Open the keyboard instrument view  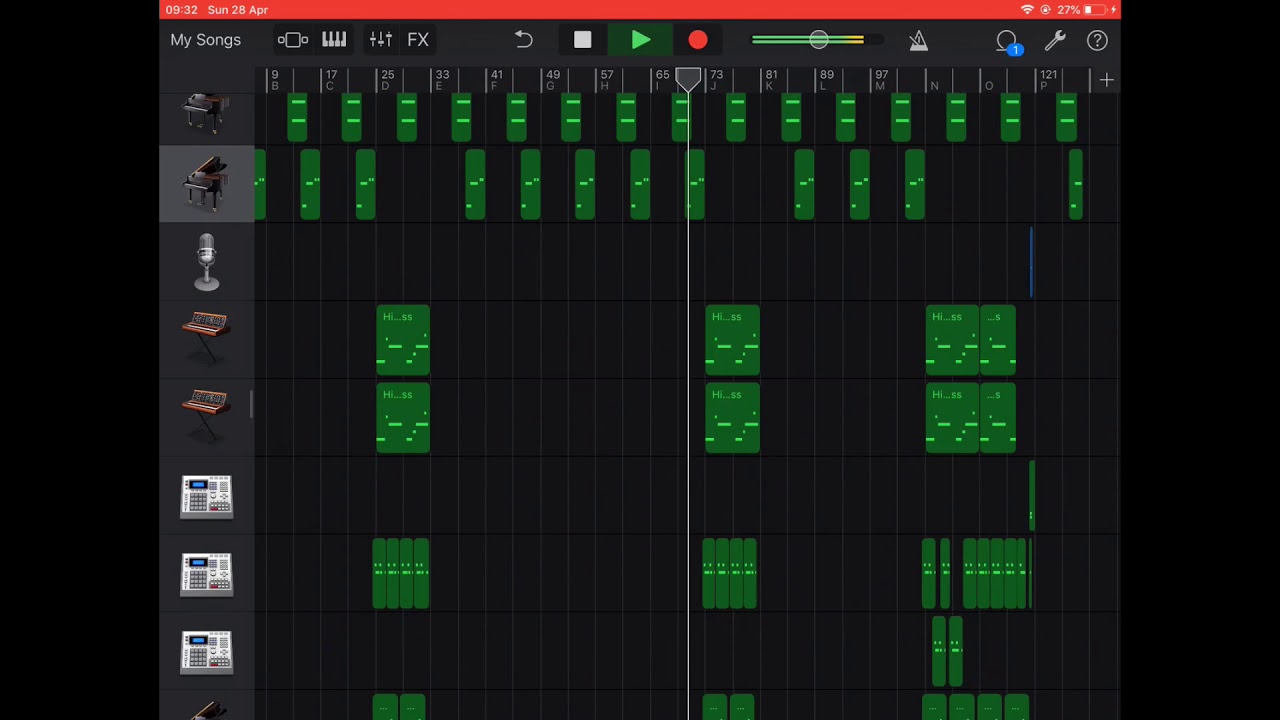pyautogui.click(x=334, y=40)
